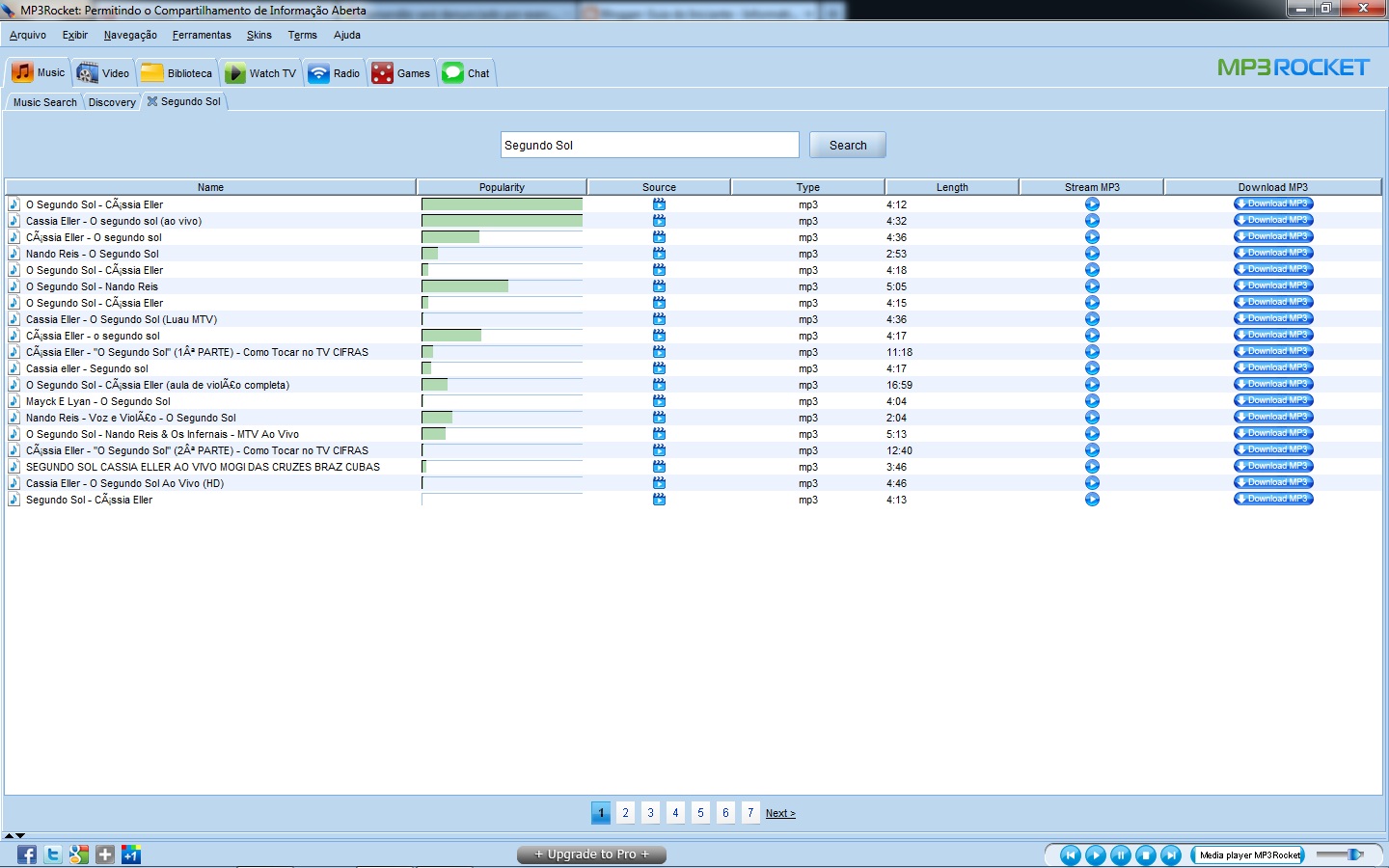Stream first result O Segundo Sol 4:12

[1092, 203]
